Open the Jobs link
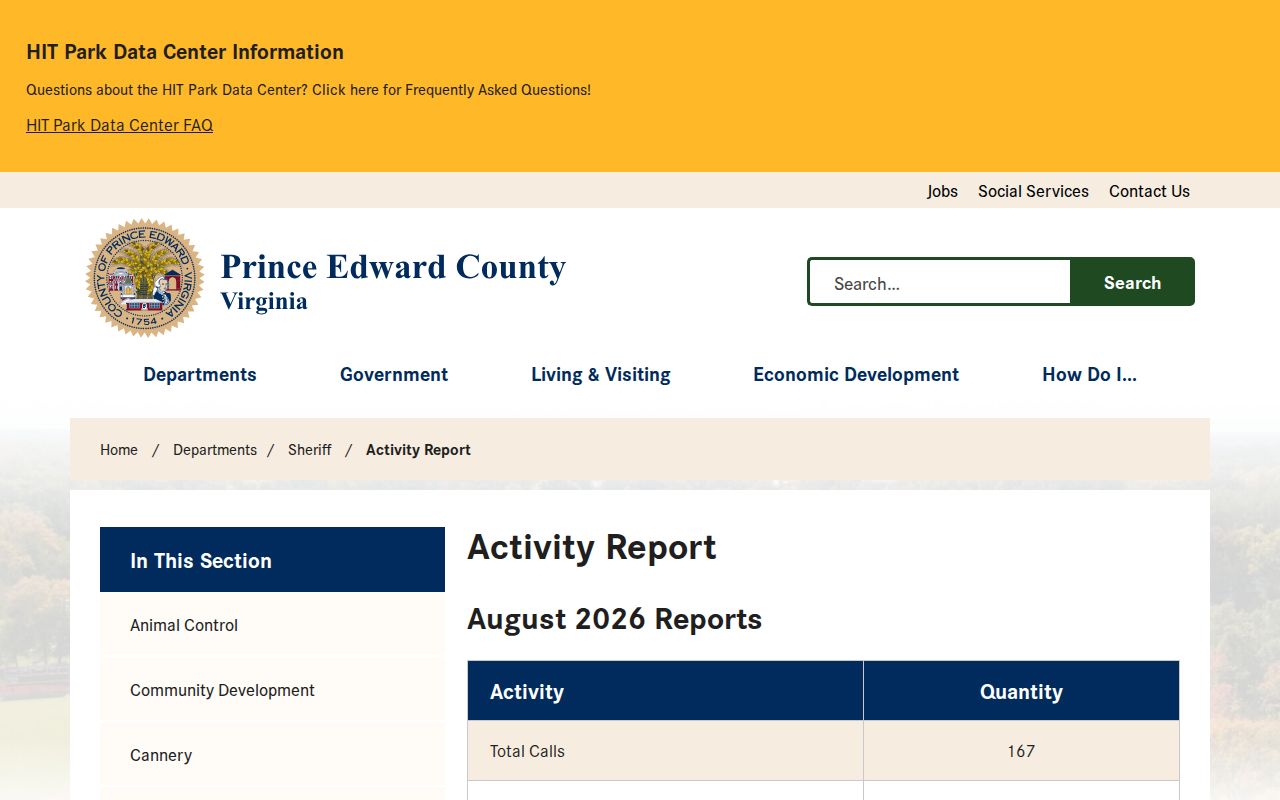 coord(942,191)
